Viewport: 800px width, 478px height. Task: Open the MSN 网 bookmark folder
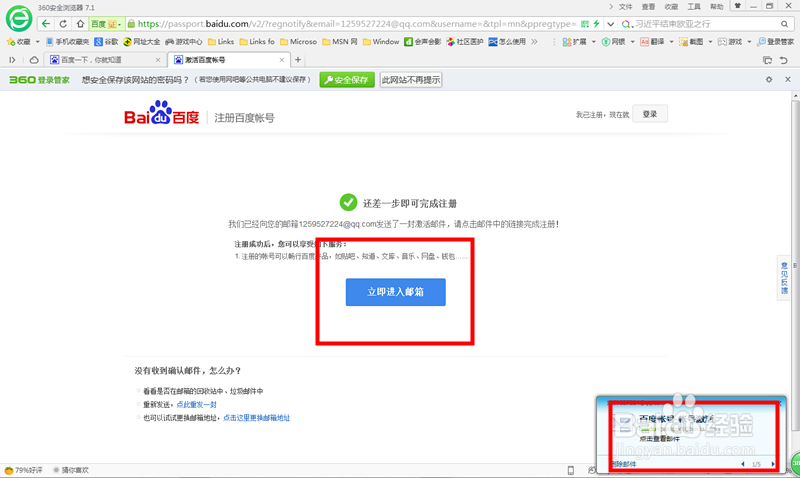[x=339, y=42]
